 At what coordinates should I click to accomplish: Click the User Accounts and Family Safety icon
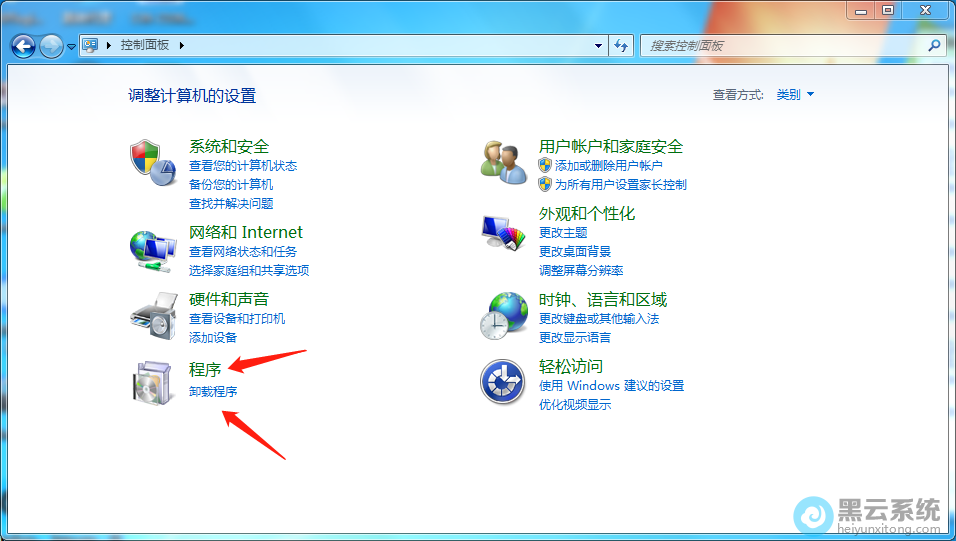tap(503, 163)
